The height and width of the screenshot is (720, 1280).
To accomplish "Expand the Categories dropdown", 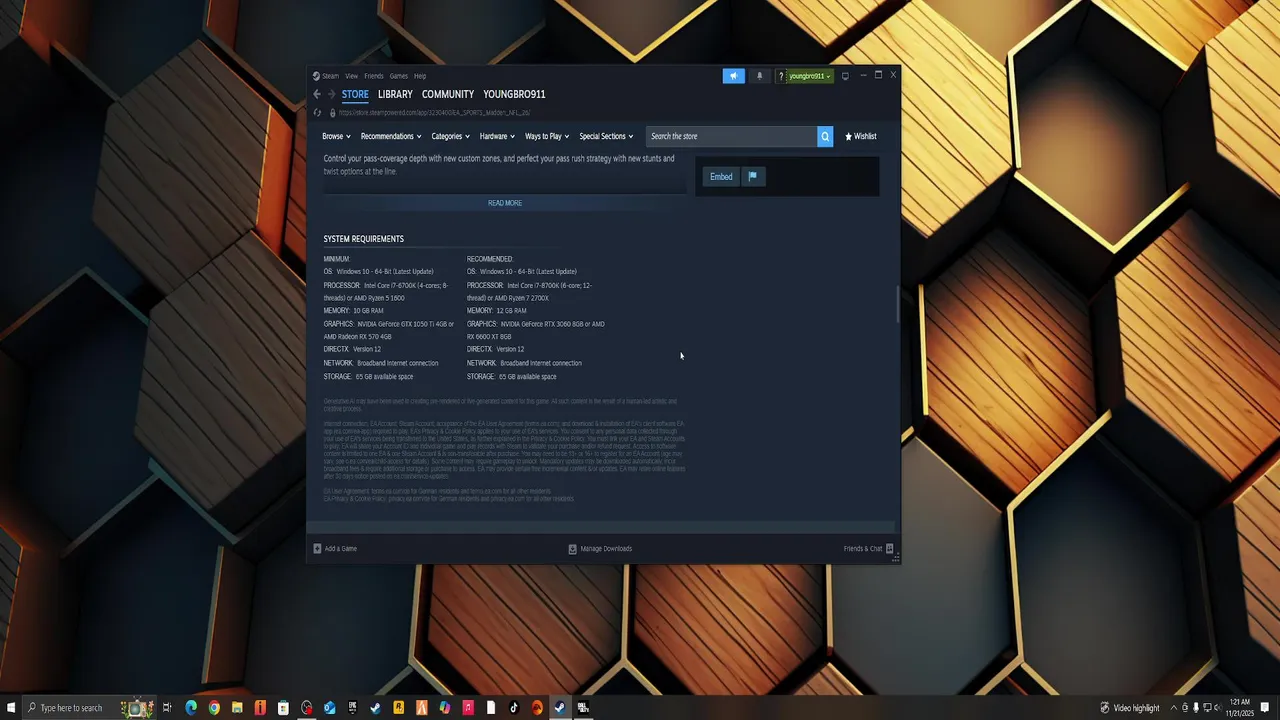I will pos(450,136).
